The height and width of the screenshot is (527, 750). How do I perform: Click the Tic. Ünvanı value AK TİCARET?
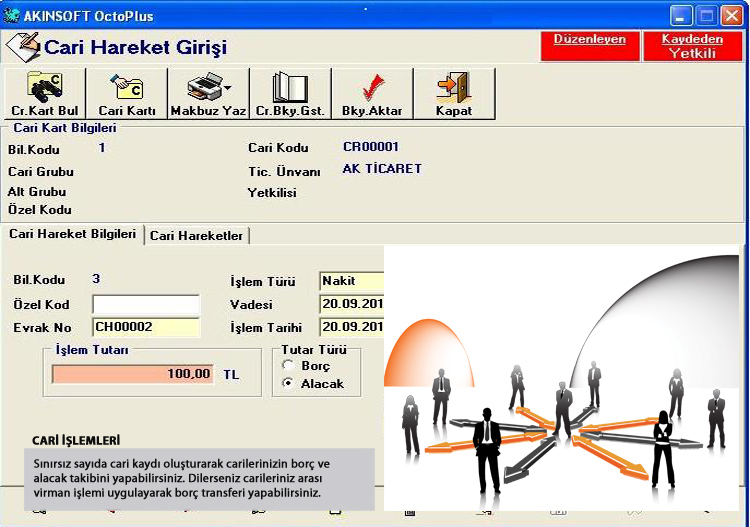point(382,168)
